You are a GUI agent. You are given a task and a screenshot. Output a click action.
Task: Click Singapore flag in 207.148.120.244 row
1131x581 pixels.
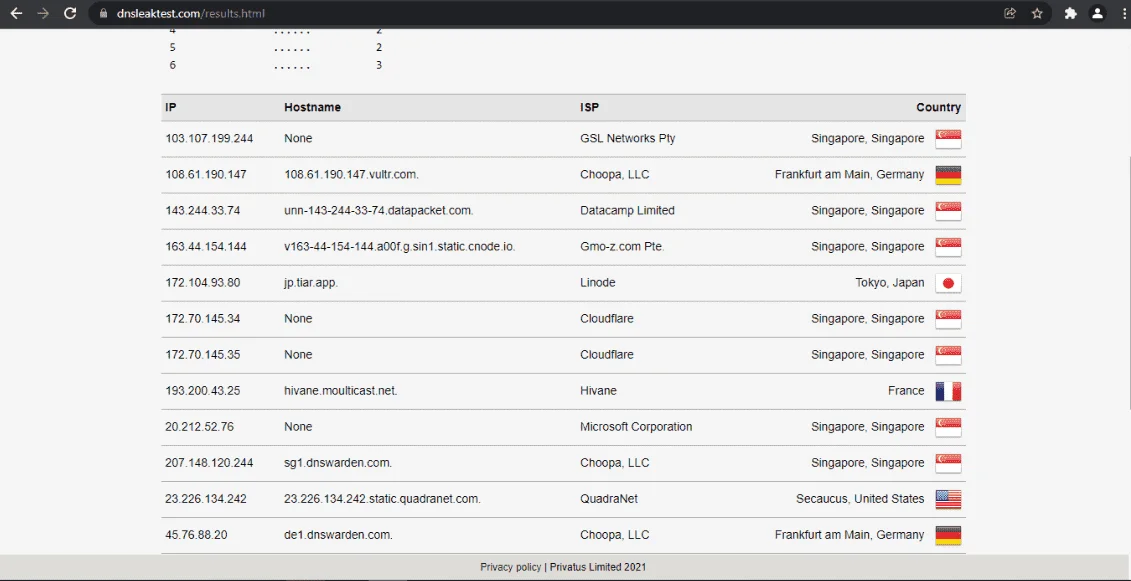[949, 463]
